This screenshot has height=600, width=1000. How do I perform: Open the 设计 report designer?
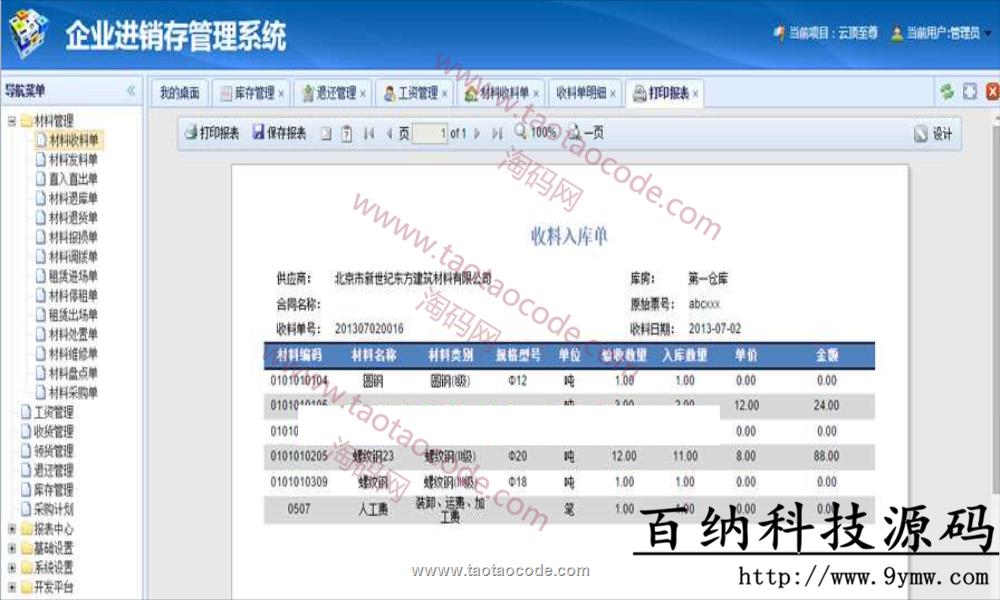point(933,134)
